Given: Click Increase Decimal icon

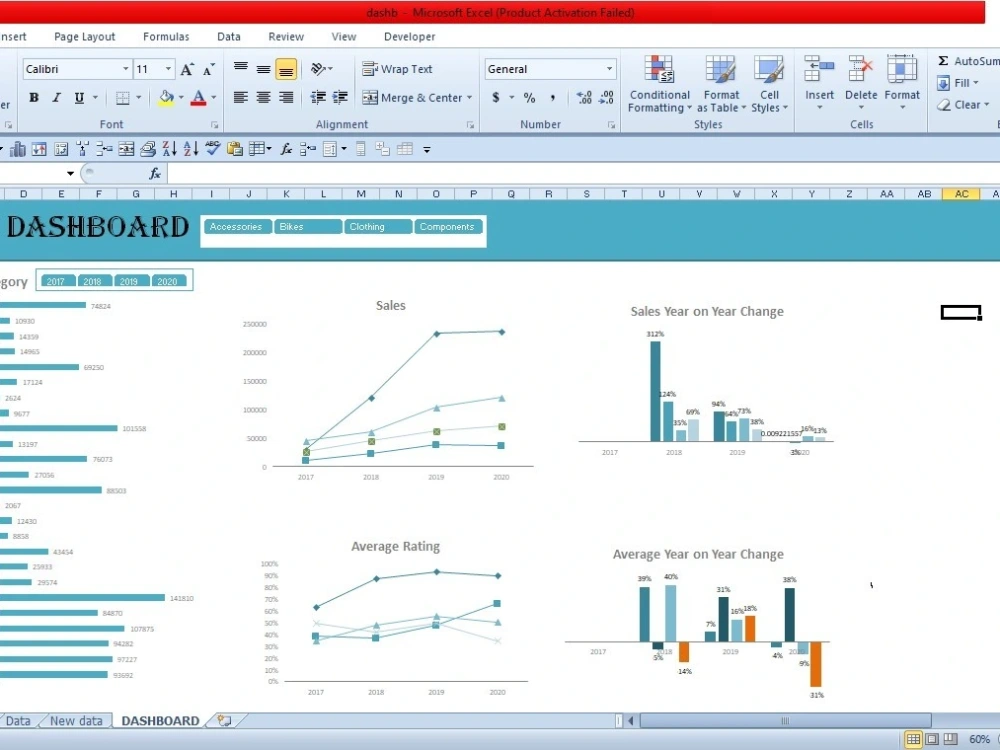Looking at the screenshot, I should (x=584, y=98).
